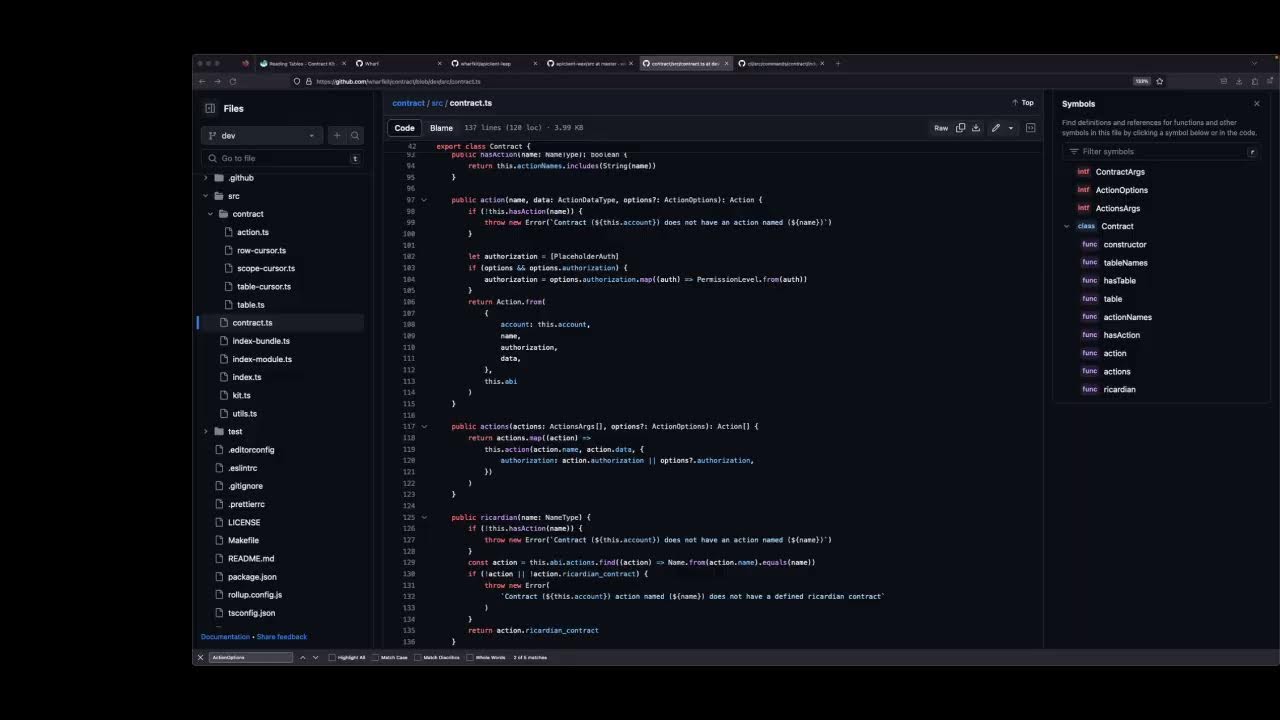Go to previous find match arrow
Image resolution: width=1280 pixels, height=720 pixels.
click(303, 657)
